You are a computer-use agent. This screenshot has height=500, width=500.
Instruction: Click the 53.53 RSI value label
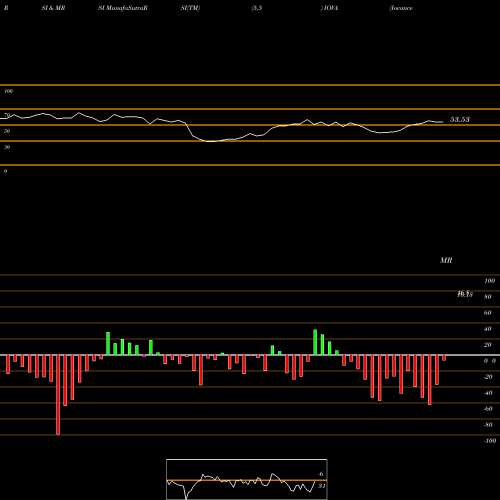(460, 119)
